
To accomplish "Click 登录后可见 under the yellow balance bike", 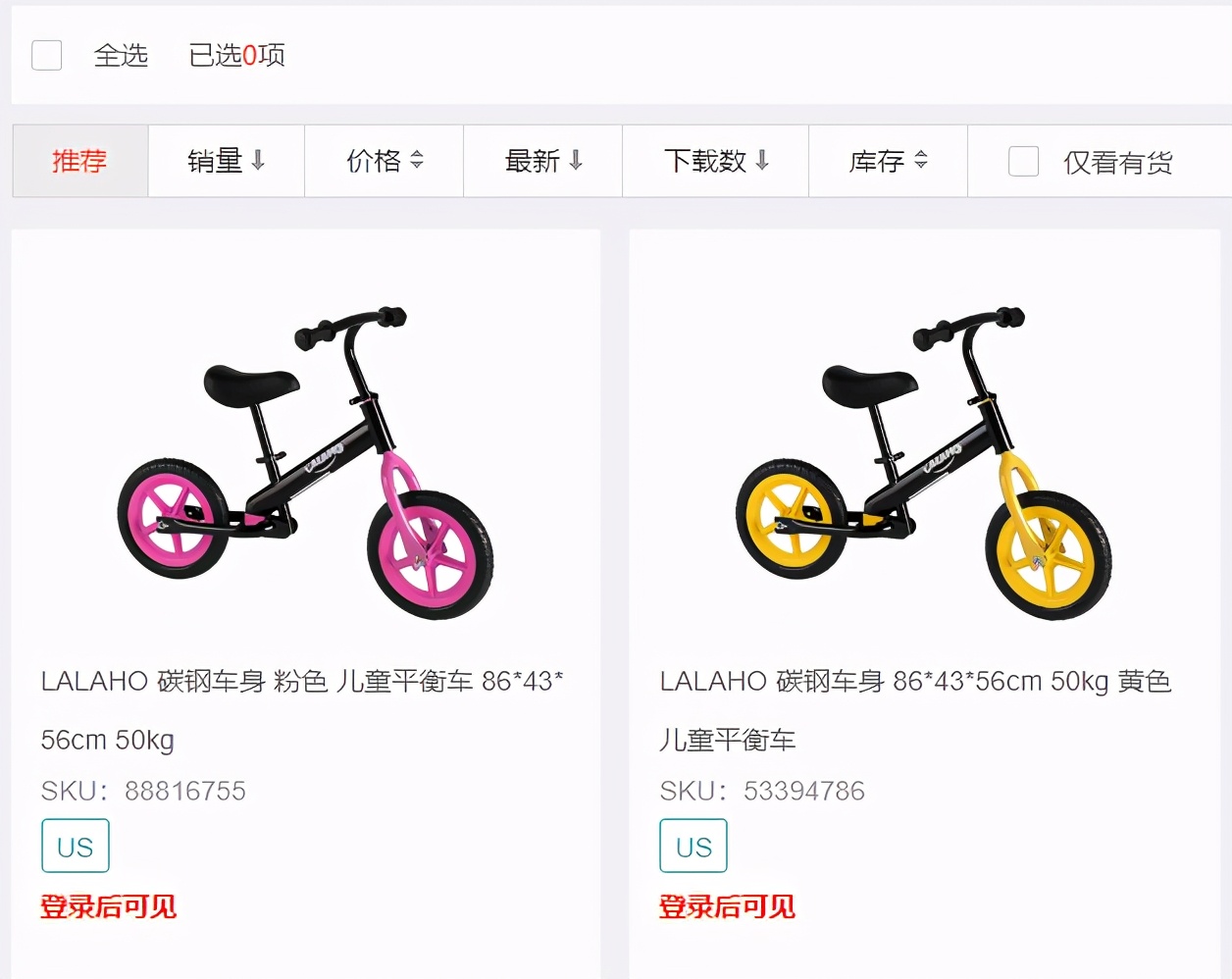I will (x=727, y=906).
